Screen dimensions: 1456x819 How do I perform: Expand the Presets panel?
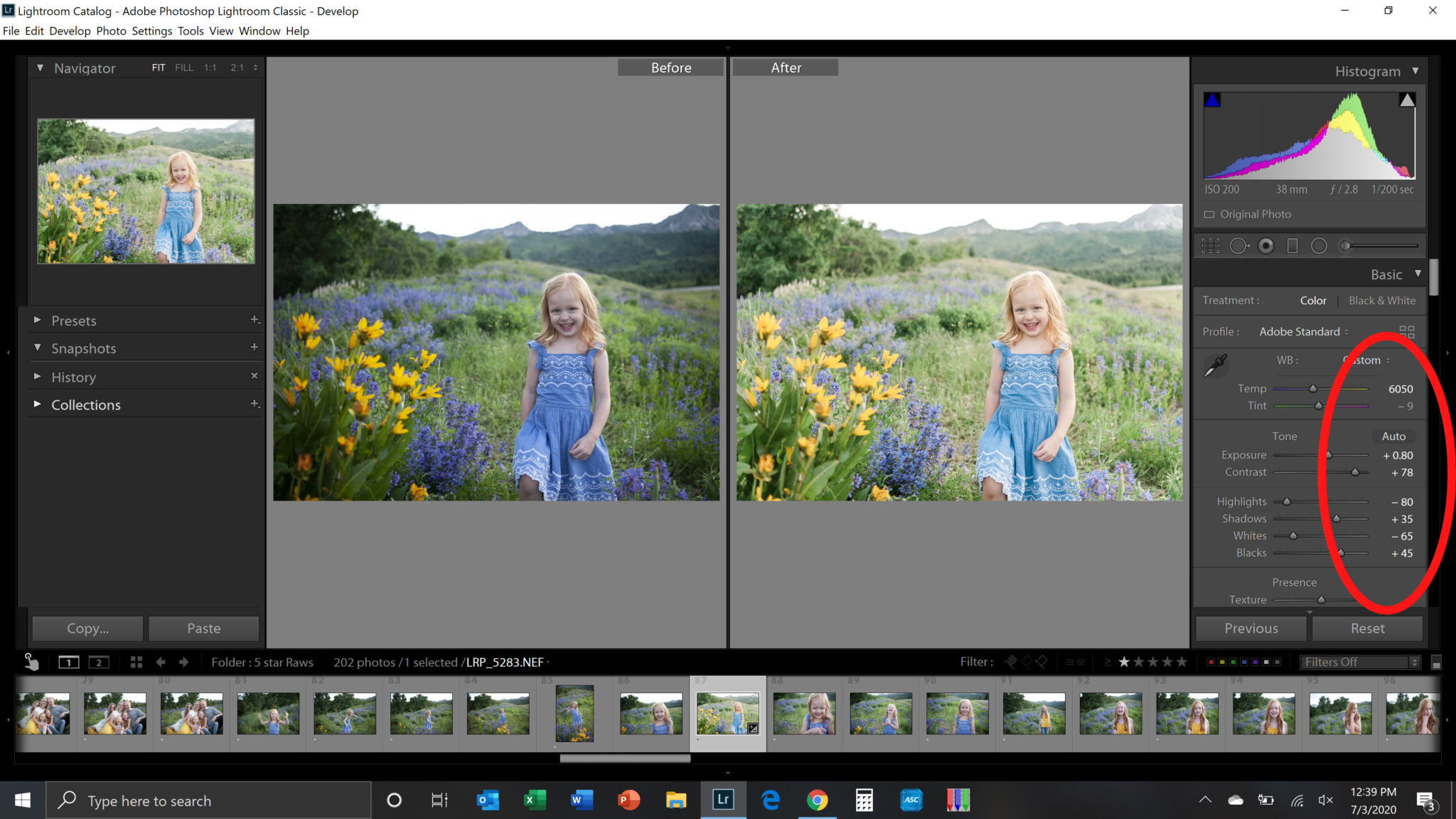tap(74, 321)
